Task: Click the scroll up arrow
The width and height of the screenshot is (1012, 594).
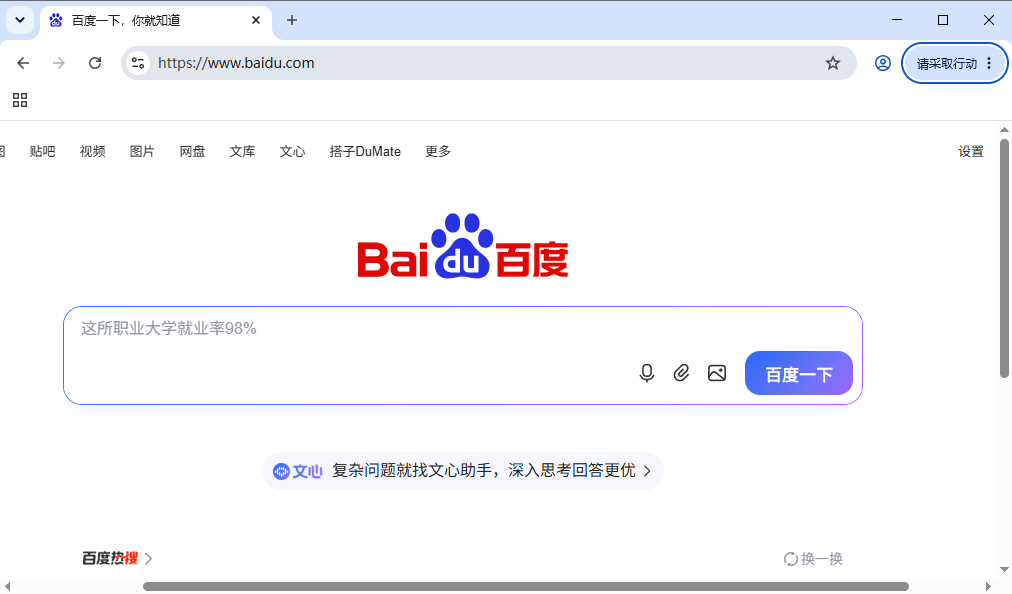Action: 1004,130
